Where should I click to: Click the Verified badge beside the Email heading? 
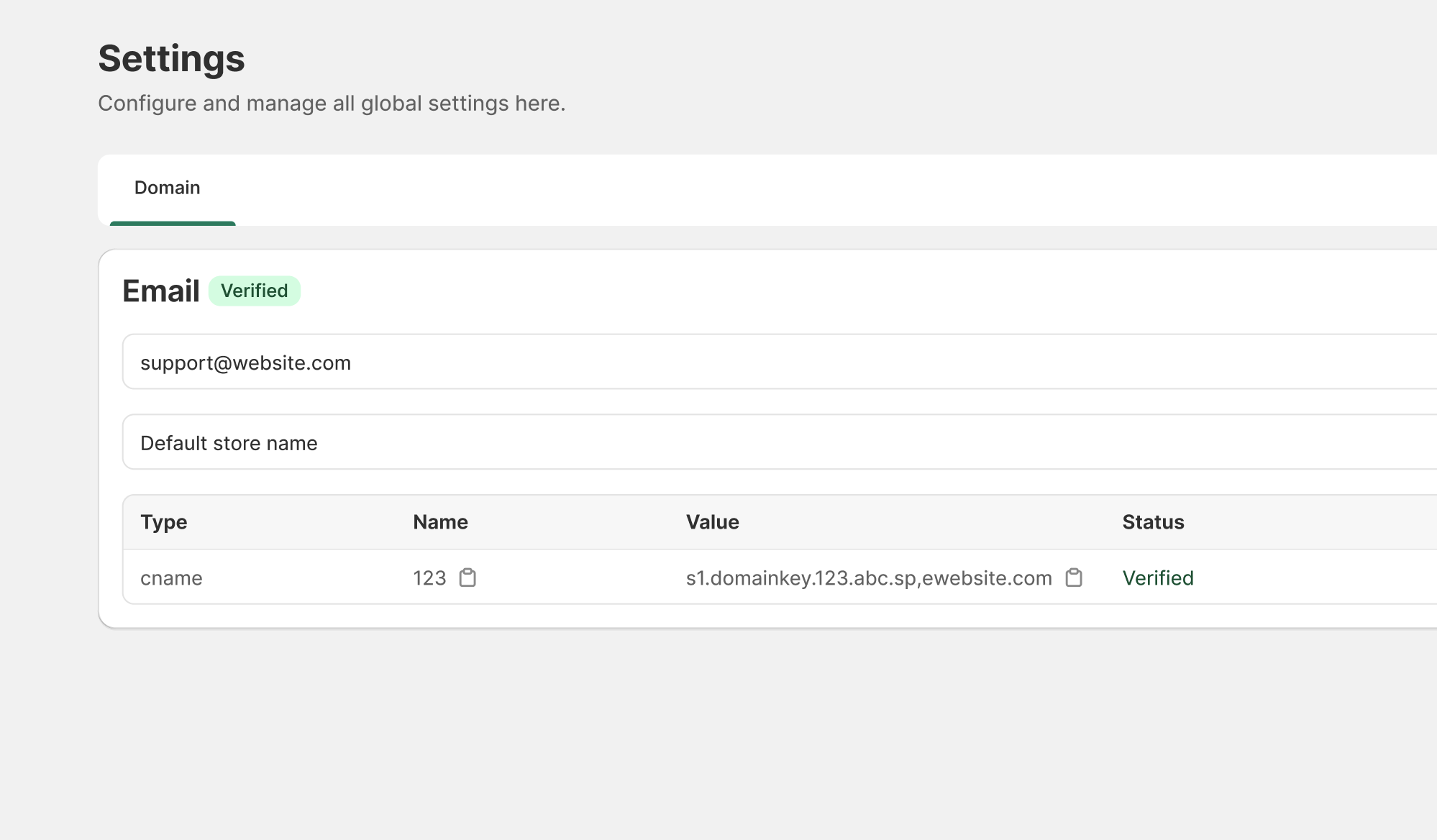(x=254, y=291)
